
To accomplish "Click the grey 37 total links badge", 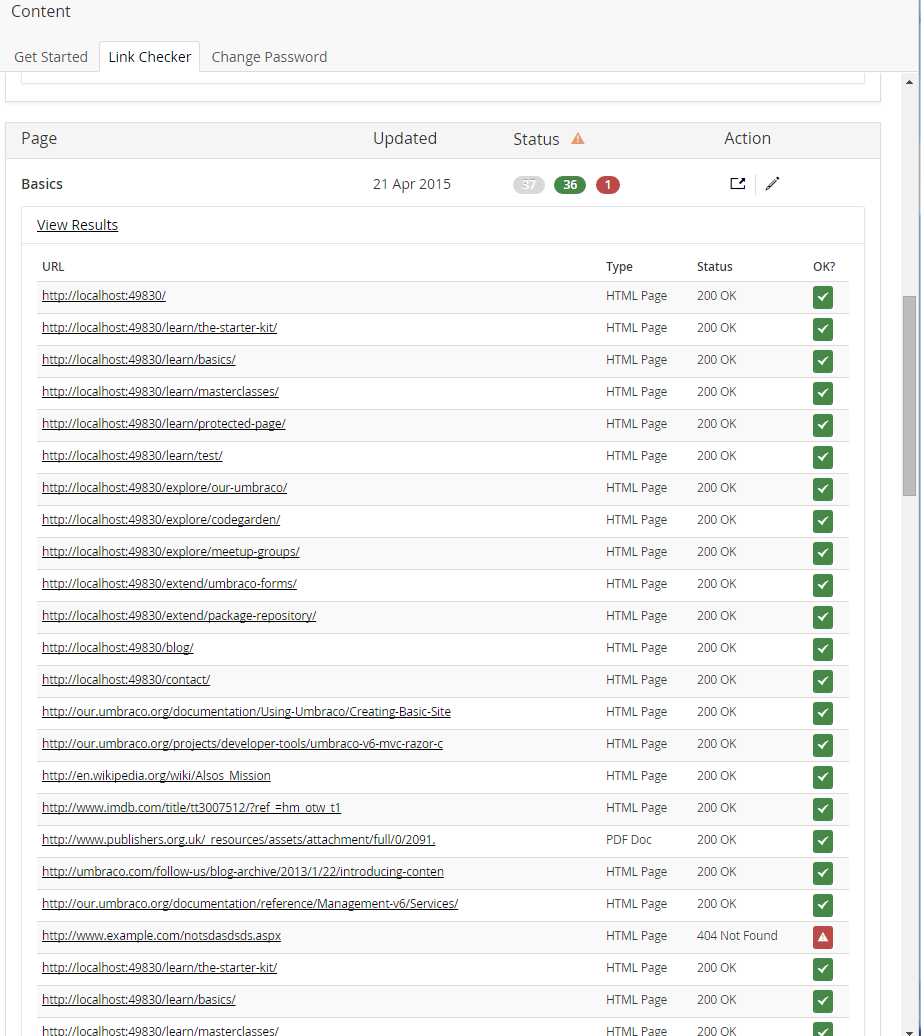I will [x=529, y=185].
